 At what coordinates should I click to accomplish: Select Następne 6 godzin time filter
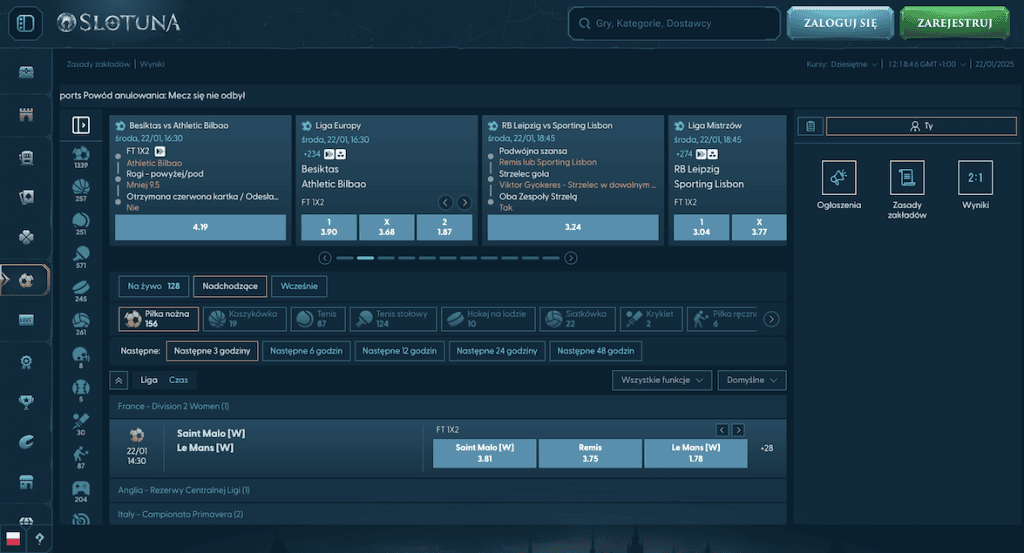coord(306,351)
